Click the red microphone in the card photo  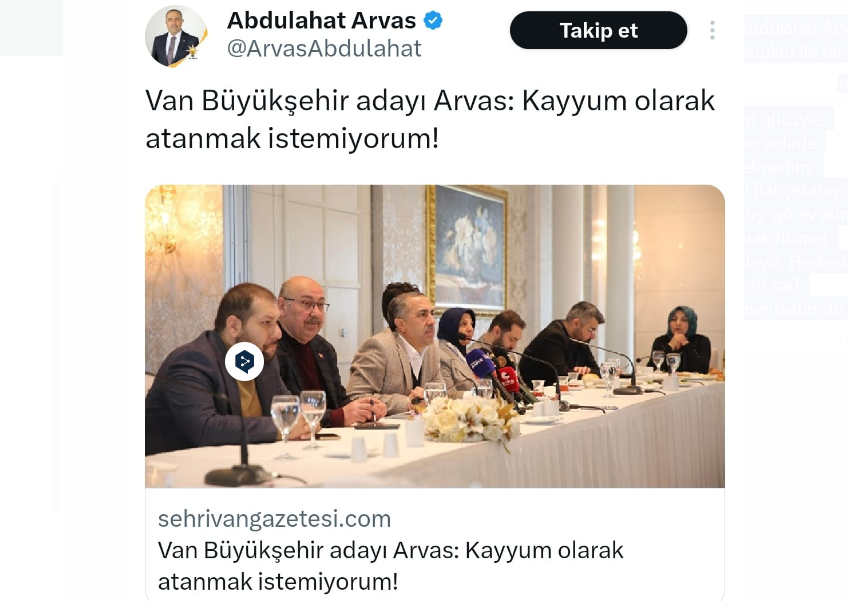click(x=508, y=379)
